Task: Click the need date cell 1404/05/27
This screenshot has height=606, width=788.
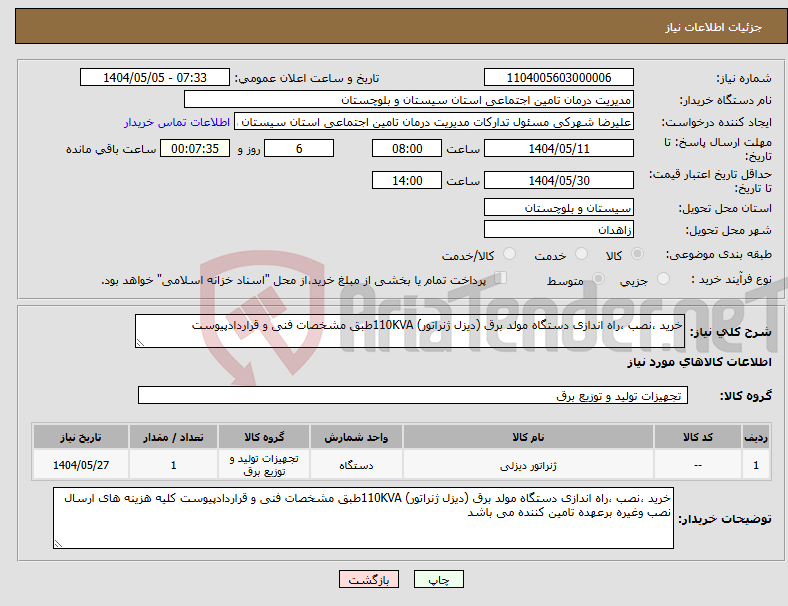Action: 81,465
